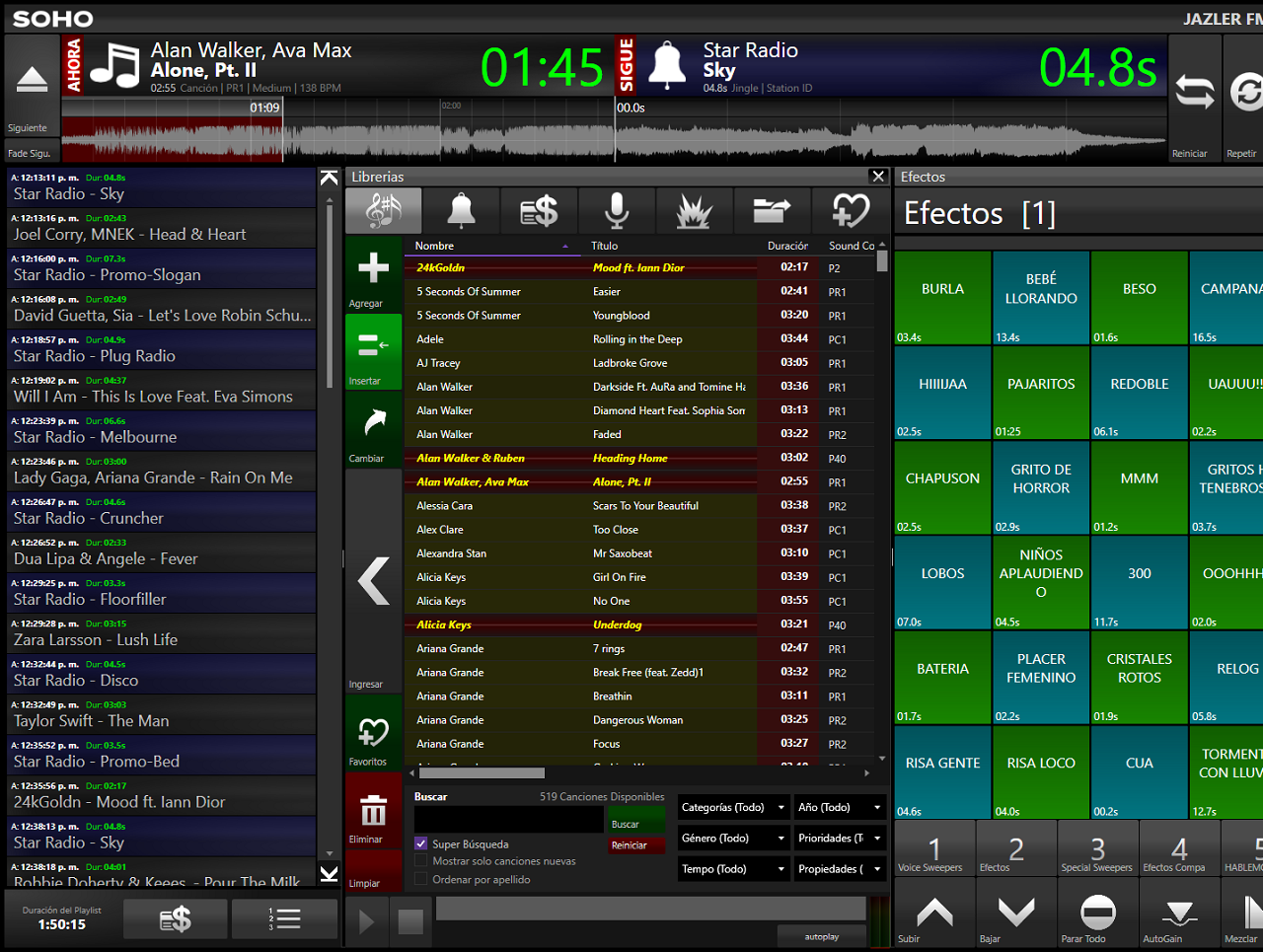The height and width of the screenshot is (952, 1263).
Task: Click the playlist vertical scrollbar
Action: pos(330,296)
